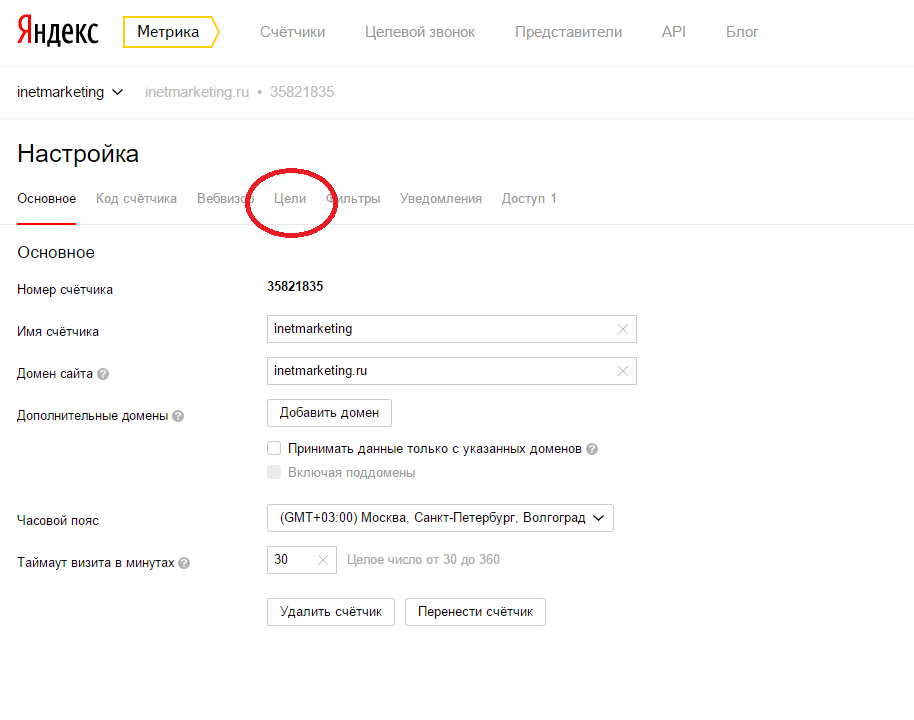Enable Принимать данные только с указанных доменов
The height and width of the screenshot is (720, 914).
274,448
